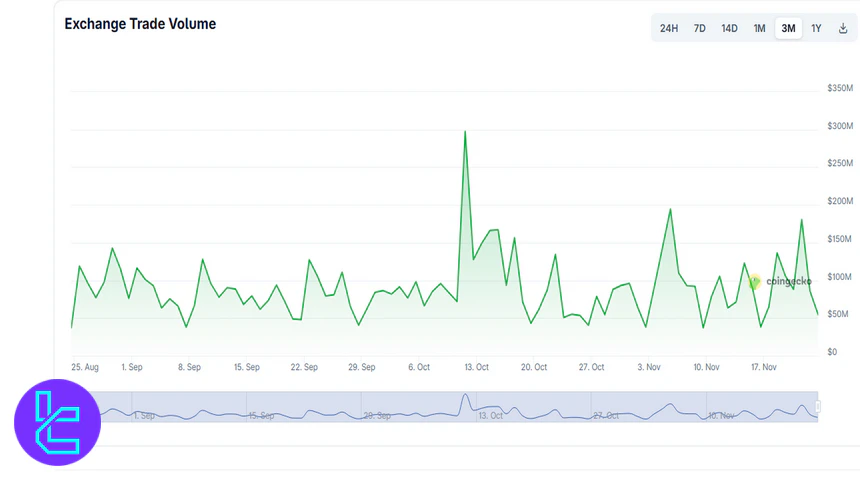Select the 1M time range
Screen dimensions: 860x484
coord(759,29)
